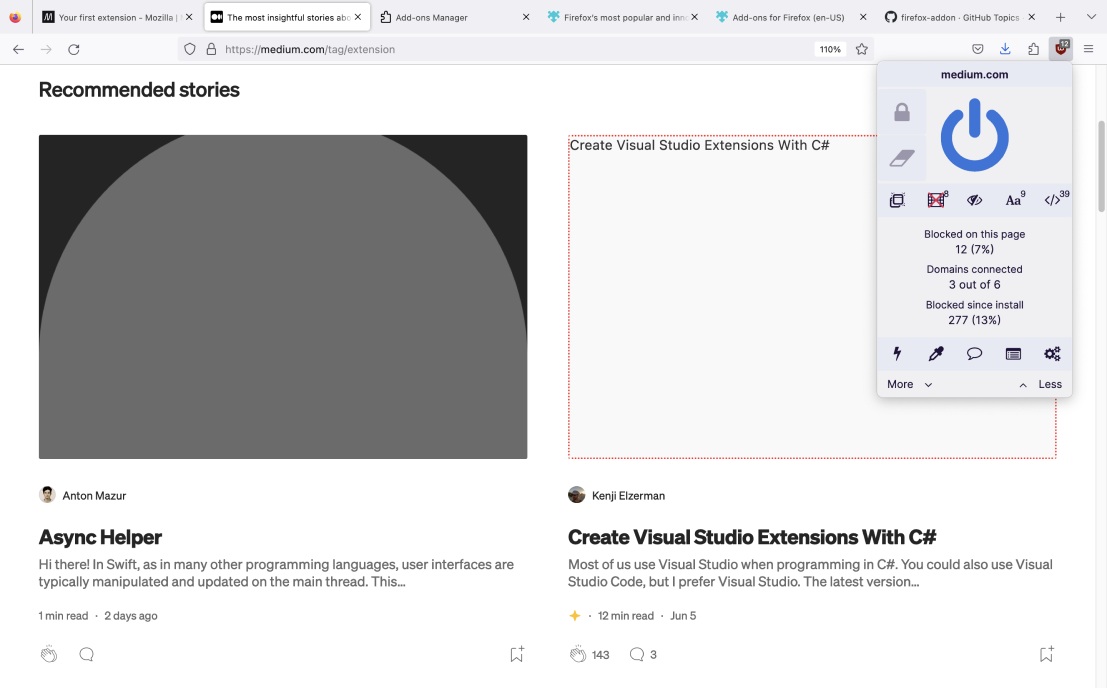Click Anton Mazur avatar image
The image size is (1107, 688).
click(47, 495)
